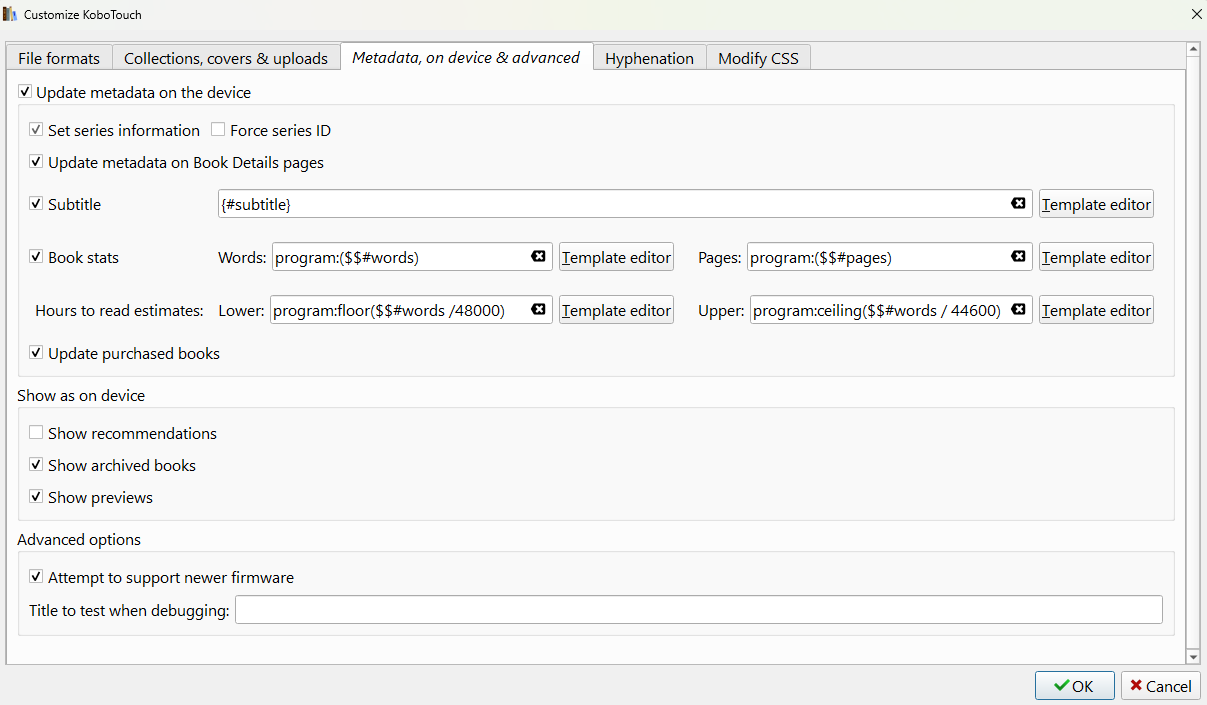Clear the Upper hours estimate field
Screen dimensions: 1207x705
coord(1018,310)
